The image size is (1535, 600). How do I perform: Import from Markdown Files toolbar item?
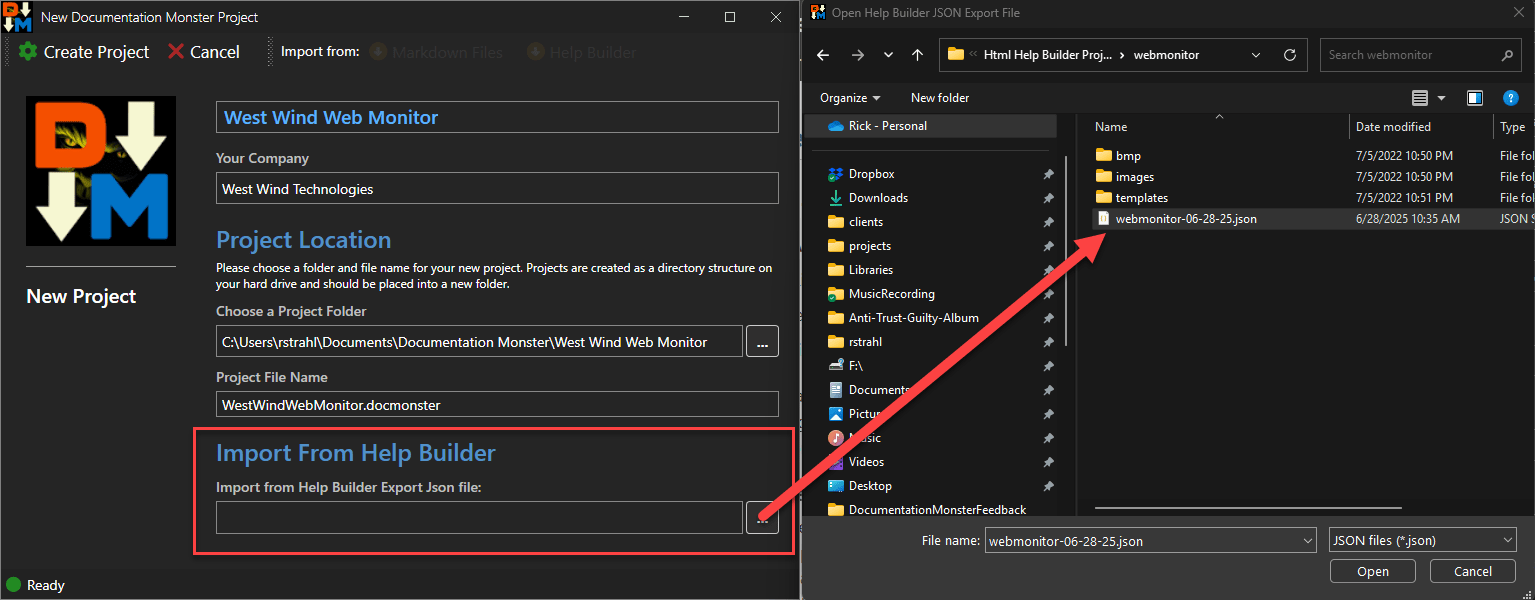click(436, 52)
